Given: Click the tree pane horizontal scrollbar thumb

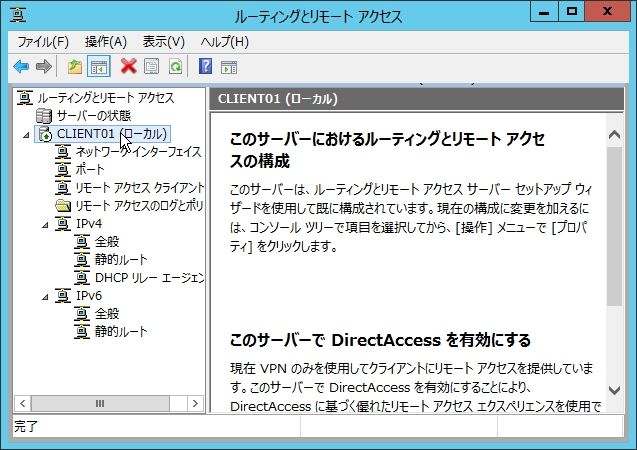Looking at the screenshot, I should click(x=100, y=403).
